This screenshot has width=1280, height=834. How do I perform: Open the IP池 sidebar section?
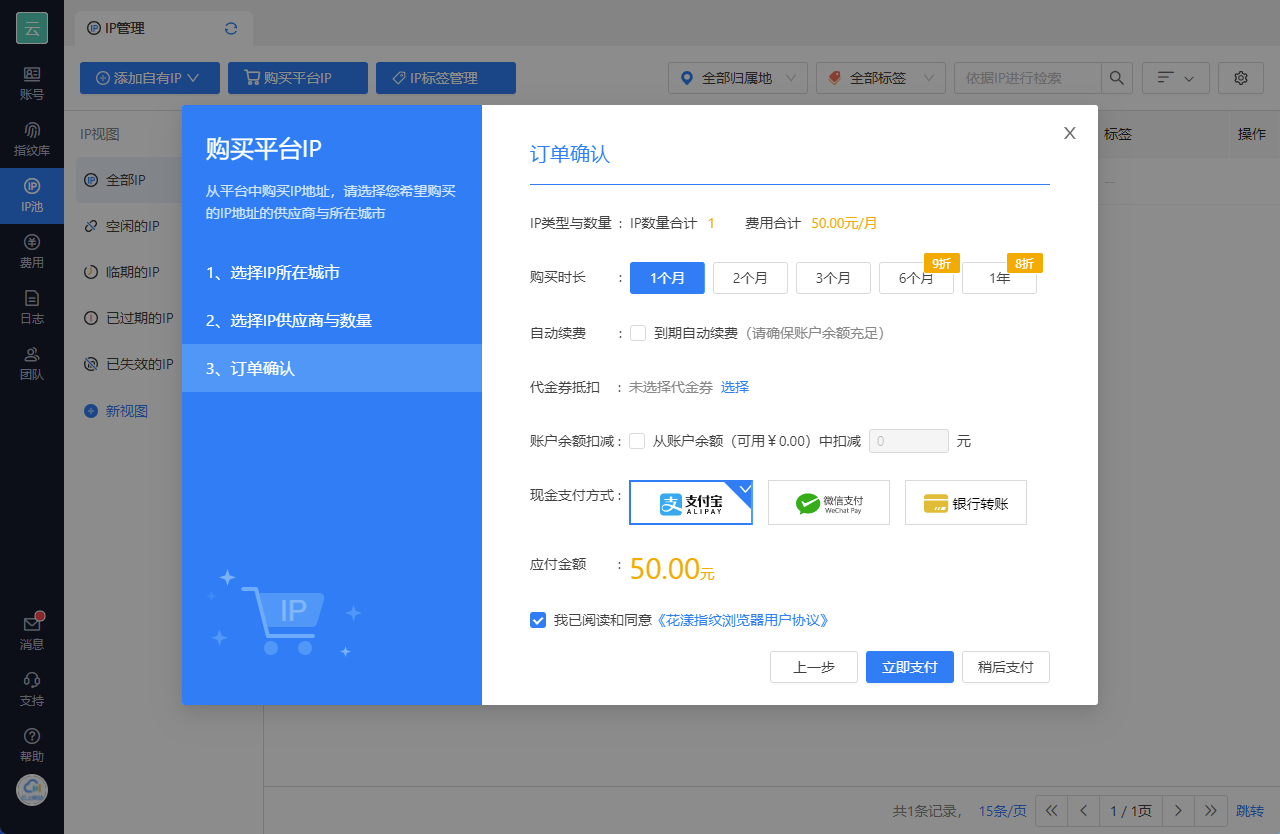coord(32,196)
